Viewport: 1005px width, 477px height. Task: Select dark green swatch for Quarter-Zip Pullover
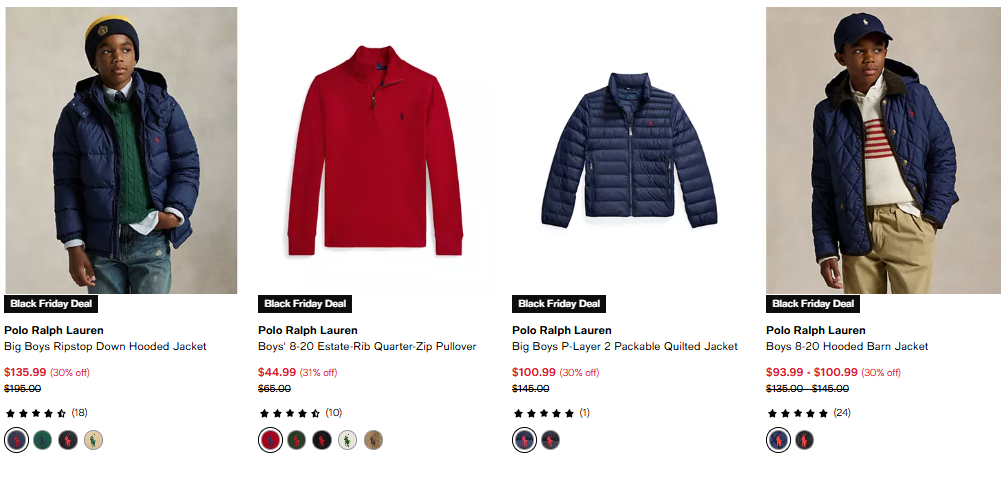click(296, 439)
